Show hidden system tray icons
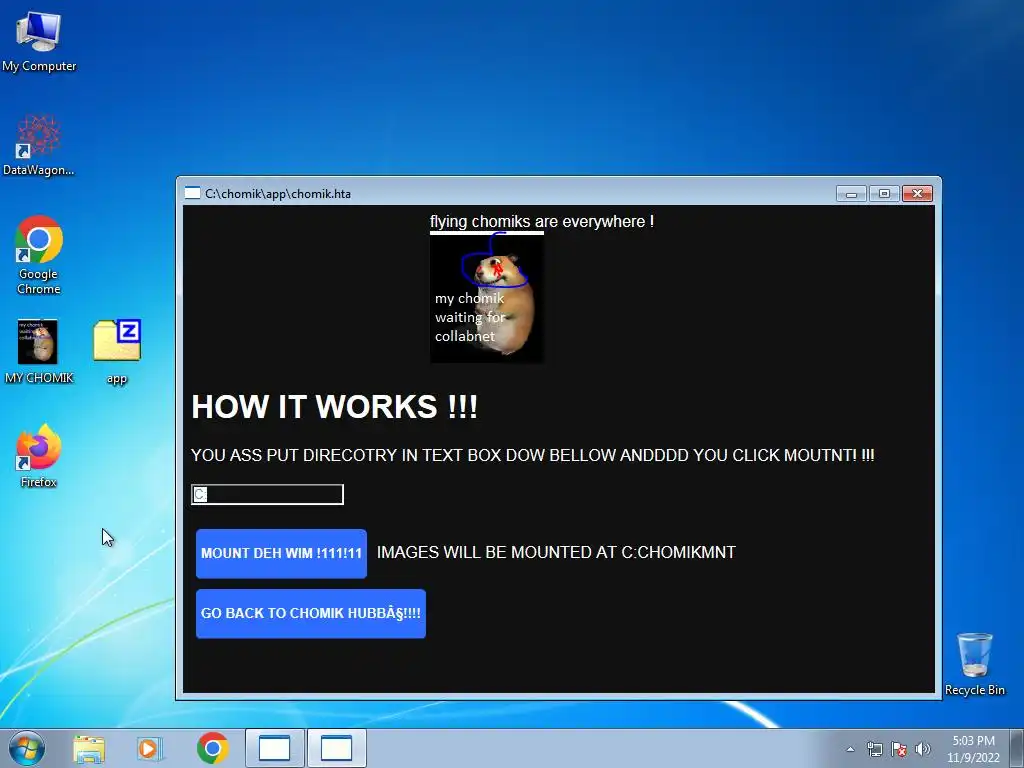1024x768 pixels. [x=850, y=749]
